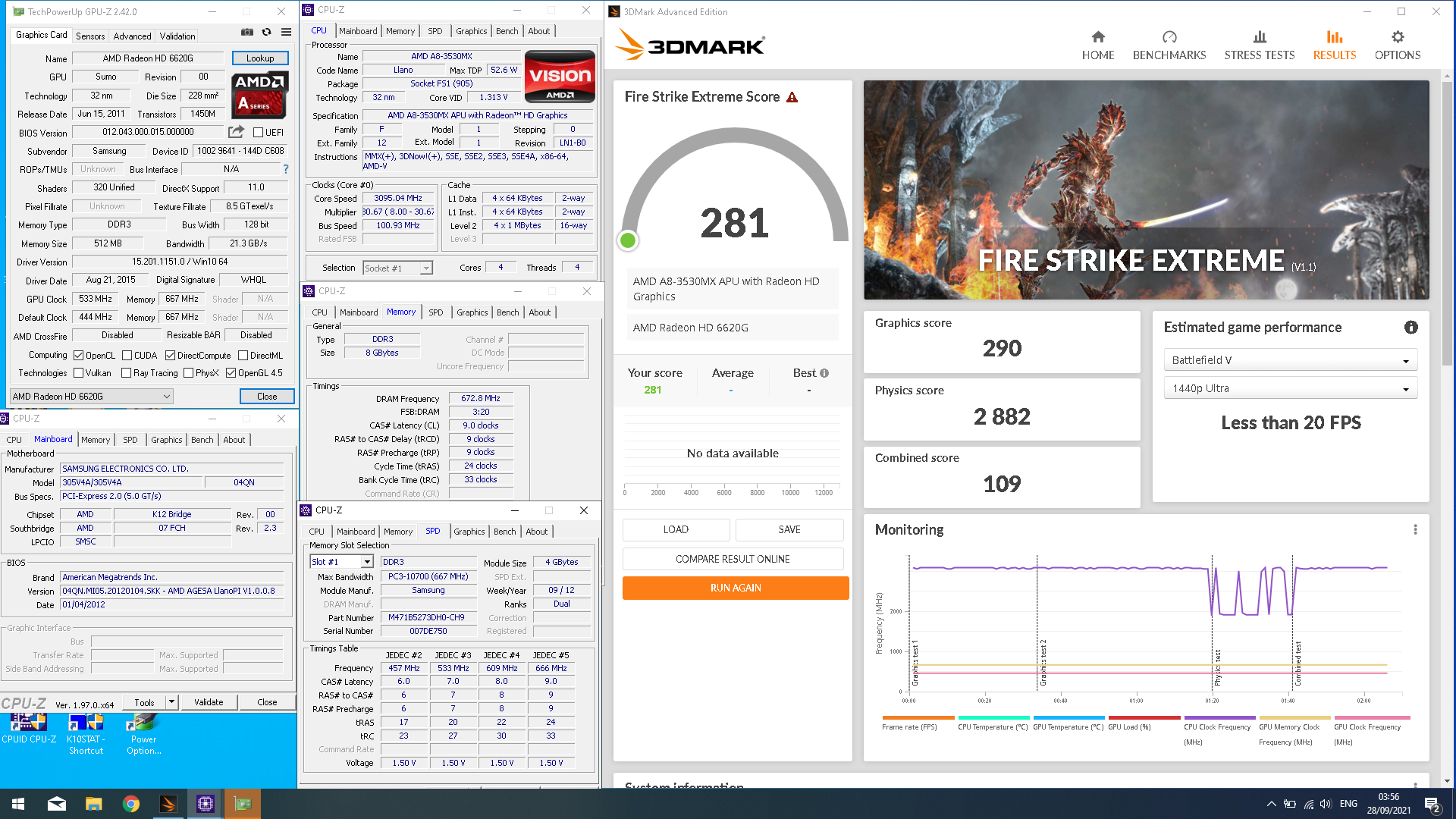Switch to GPU-Z Sensors tab

[90, 36]
